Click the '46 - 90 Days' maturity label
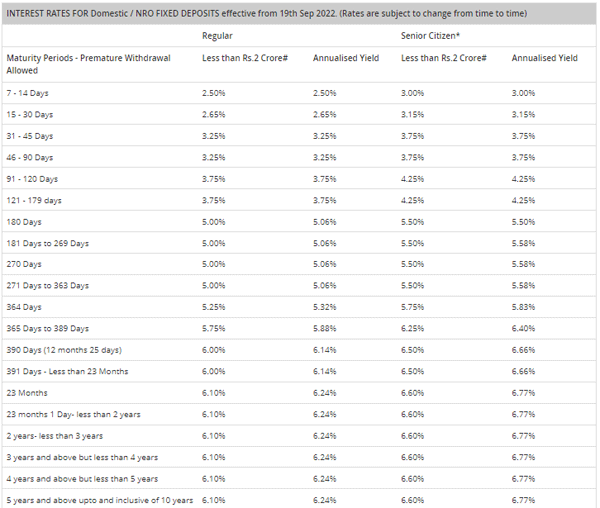 pyautogui.click(x=30, y=157)
